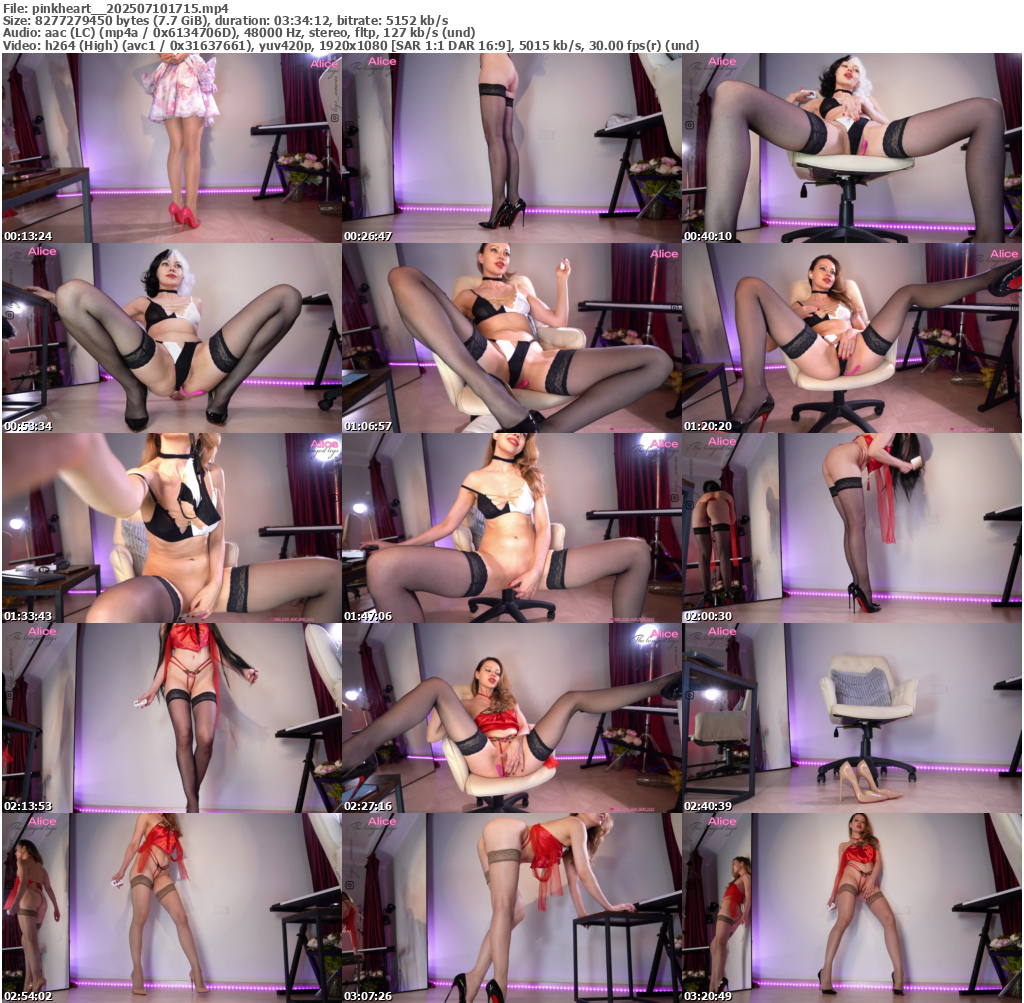
Task: Open the thumbnail at timestamp 00:13:24
Action: (x=171, y=148)
